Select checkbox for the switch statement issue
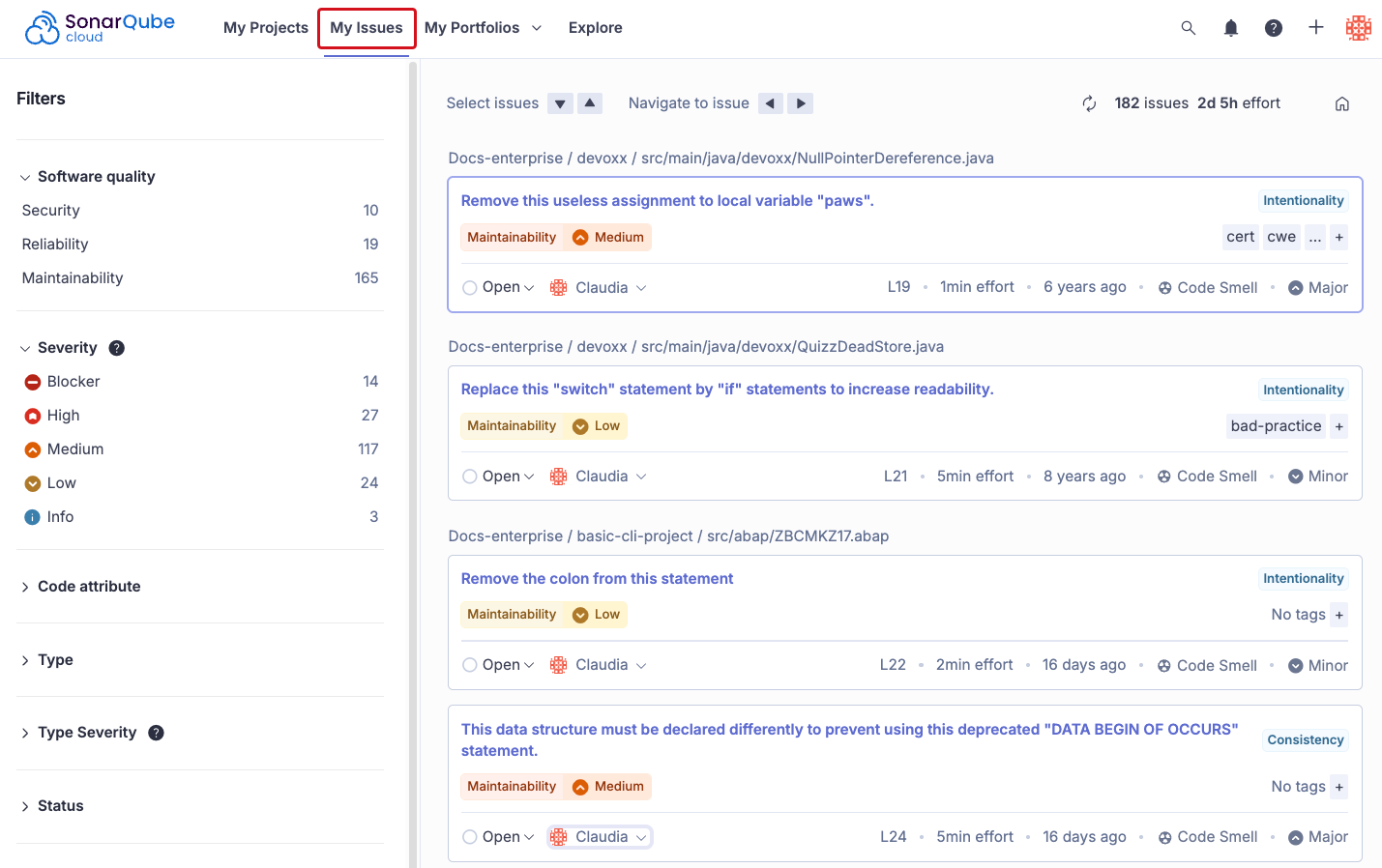Image resolution: width=1382 pixels, height=868 pixels. (x=470, y=477)
